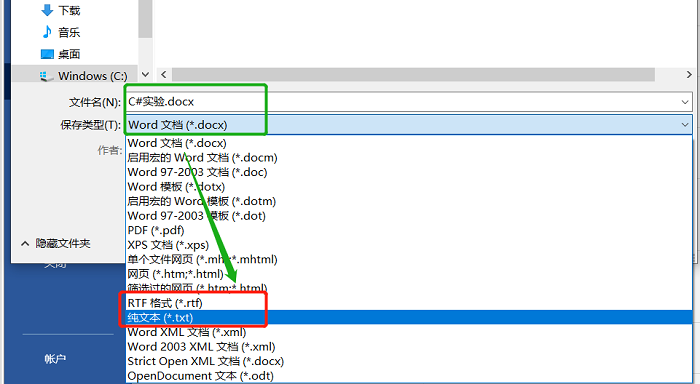Screen dimensions: 700x384
Task: Click horizontal scrollbar left arrow
Action: [x=163, y=75]
